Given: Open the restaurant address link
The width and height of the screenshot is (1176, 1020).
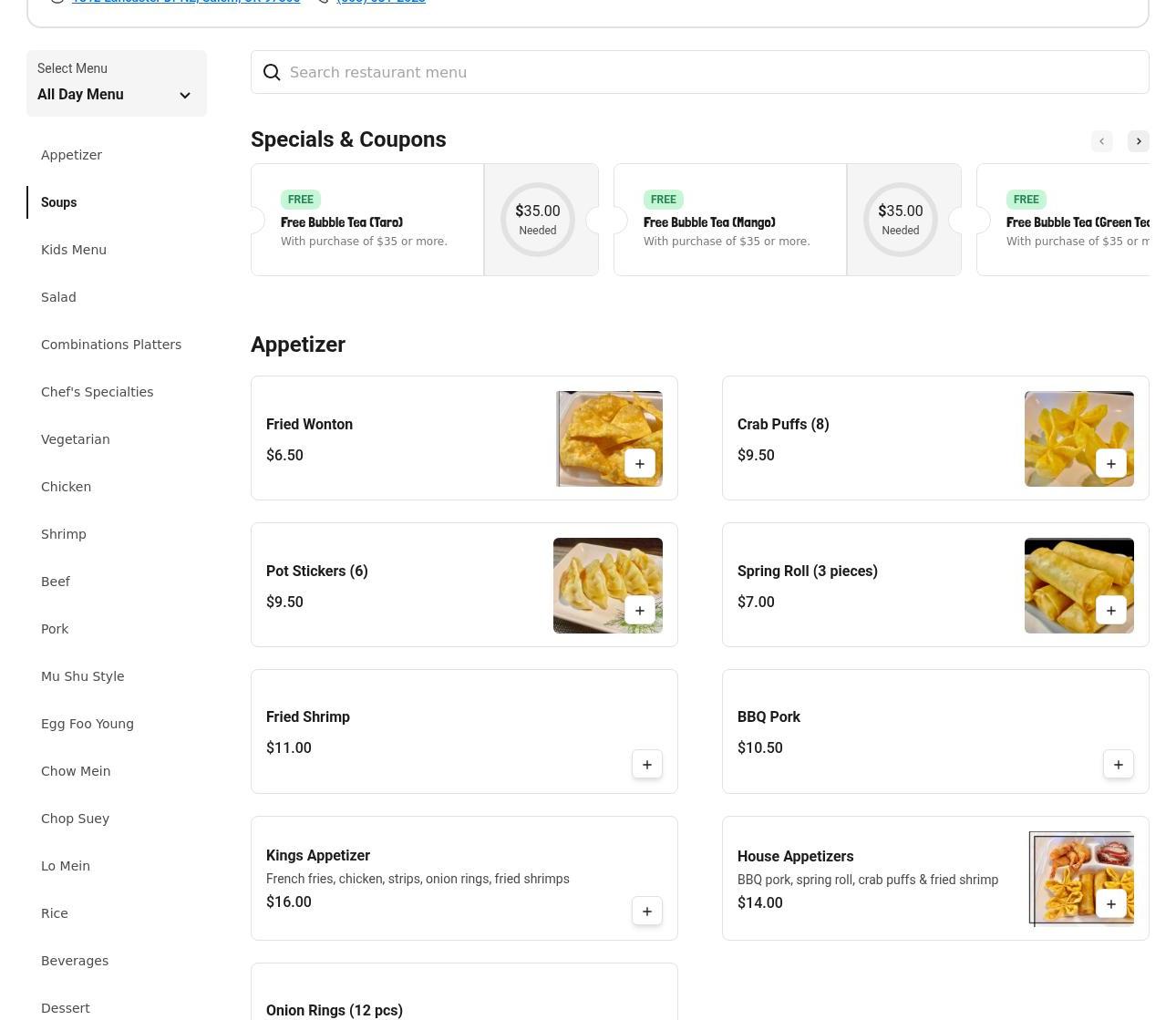Looking at the screenshot, I should pos(186,2).
